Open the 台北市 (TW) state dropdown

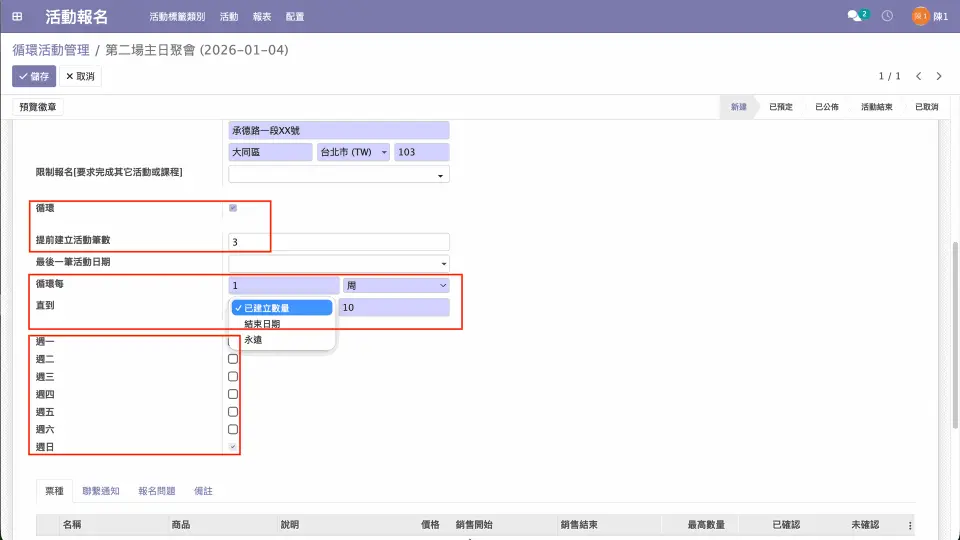[x=353, y=152]
